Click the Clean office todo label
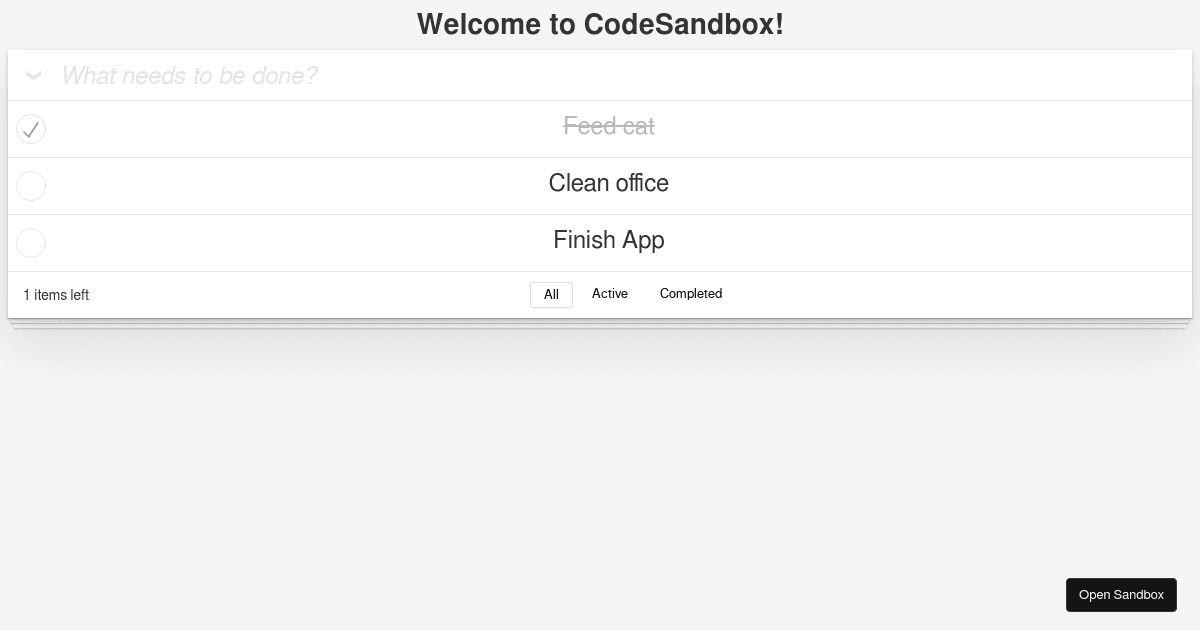 608,183
